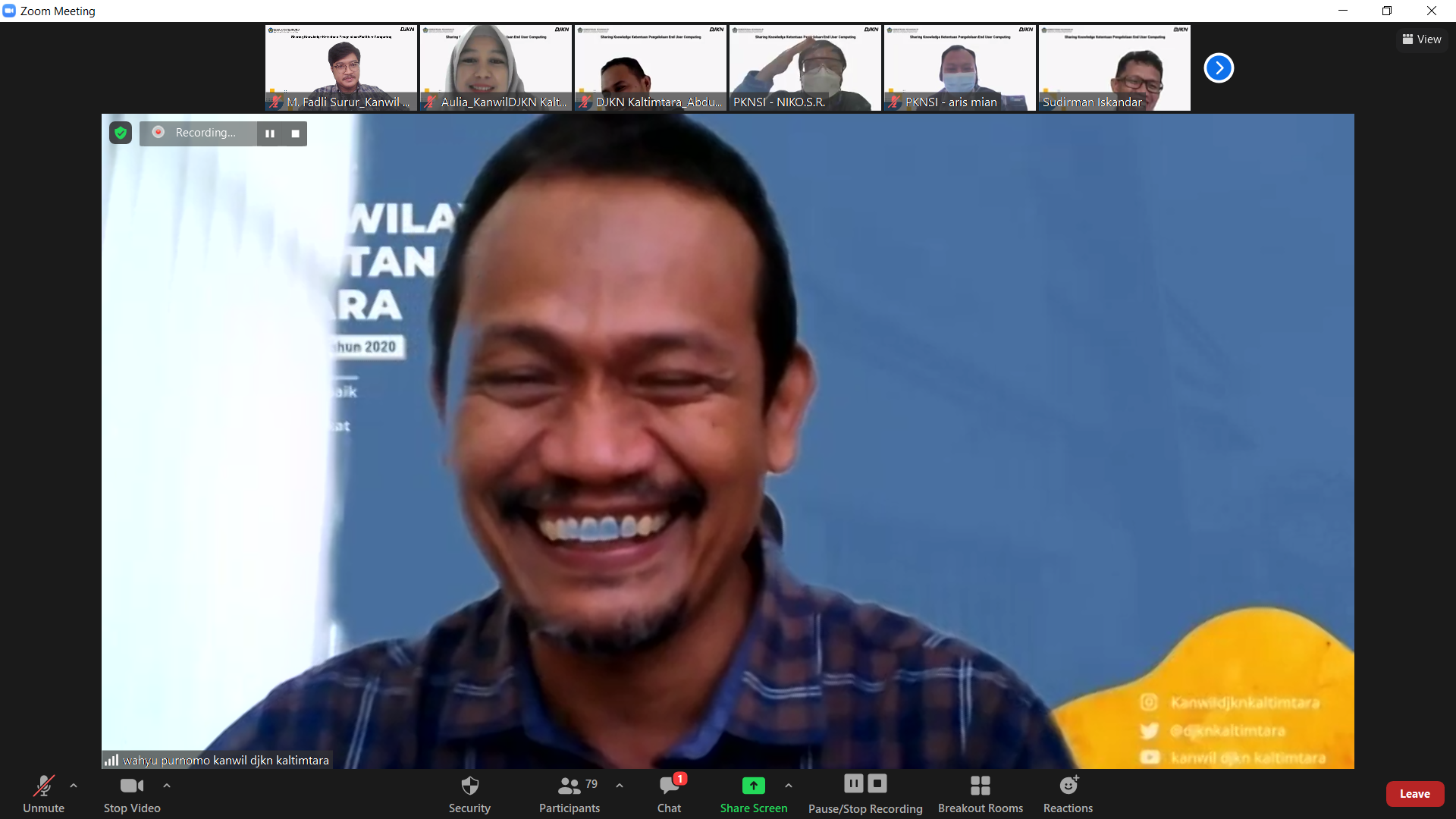Click the red Leave button
The height and width of the screenshot is (819, 1456).
coord(1414,794)
